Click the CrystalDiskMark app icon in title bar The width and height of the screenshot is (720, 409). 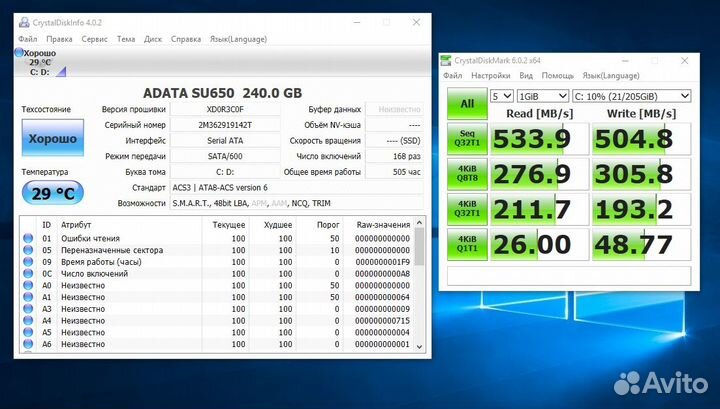click(x=445, y=60)
